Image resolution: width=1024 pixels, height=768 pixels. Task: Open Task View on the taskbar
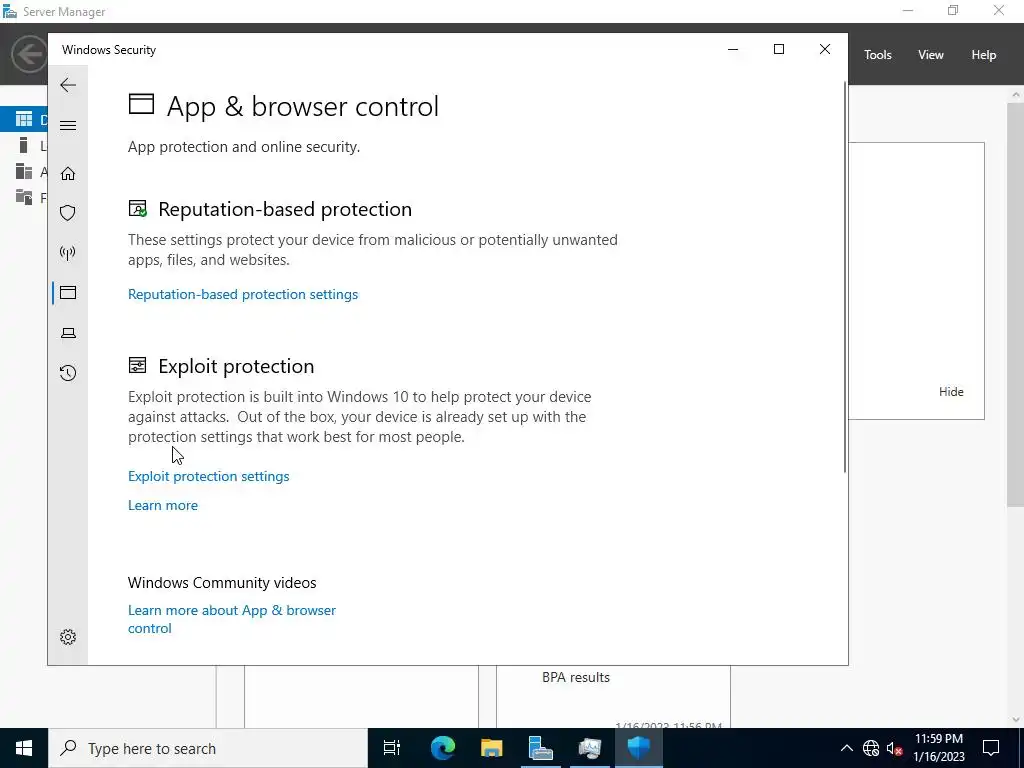point(392,748)
